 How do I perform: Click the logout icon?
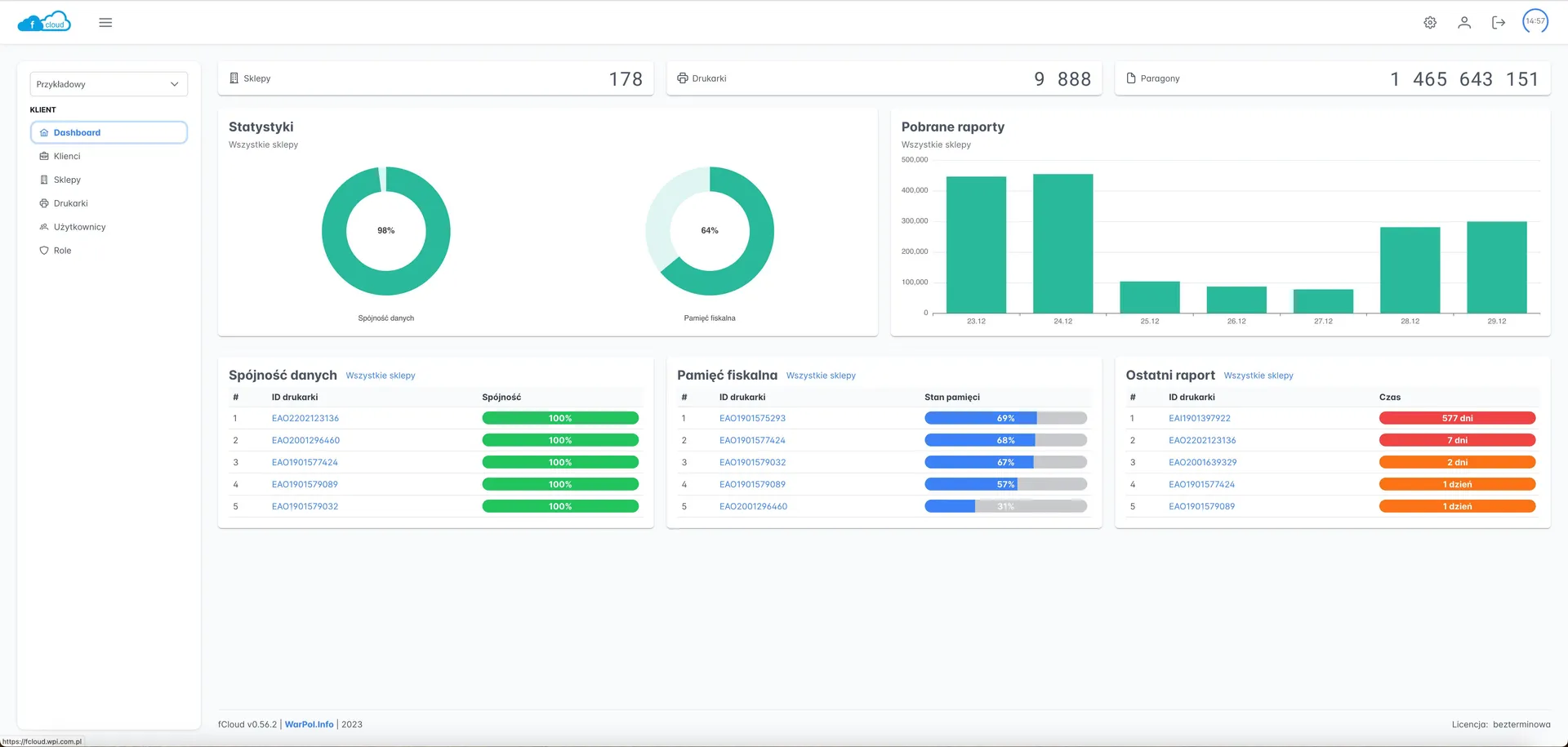pos(1499,23)
